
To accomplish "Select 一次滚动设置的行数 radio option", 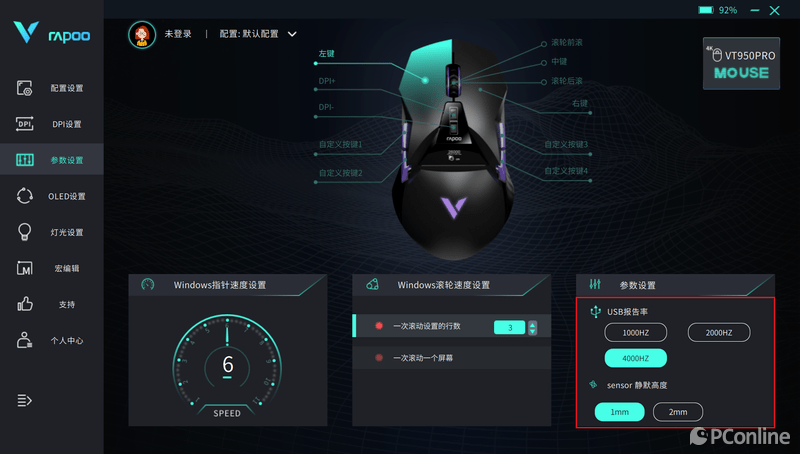I will click(379, 326).
